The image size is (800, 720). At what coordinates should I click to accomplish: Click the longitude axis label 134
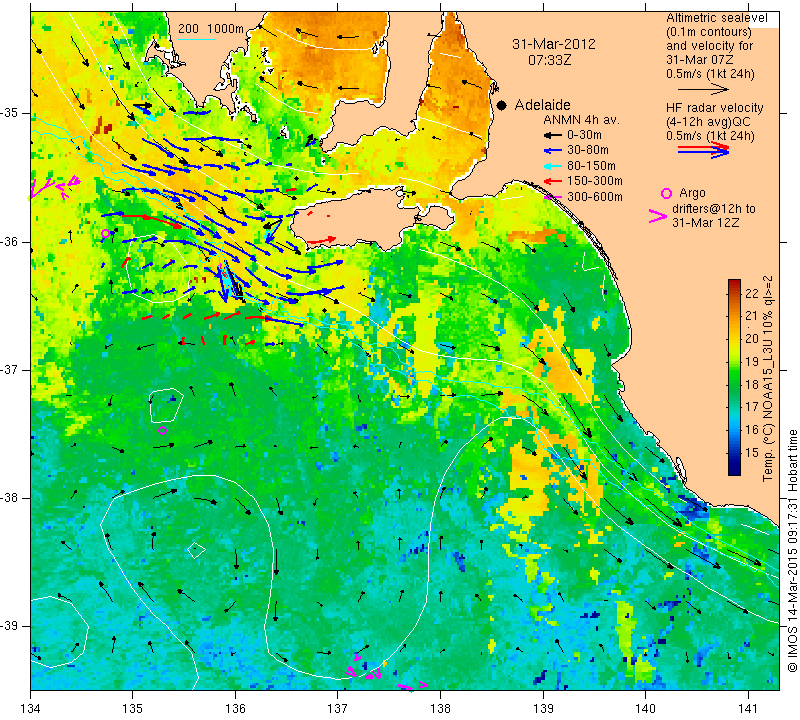tap(31, 708)
